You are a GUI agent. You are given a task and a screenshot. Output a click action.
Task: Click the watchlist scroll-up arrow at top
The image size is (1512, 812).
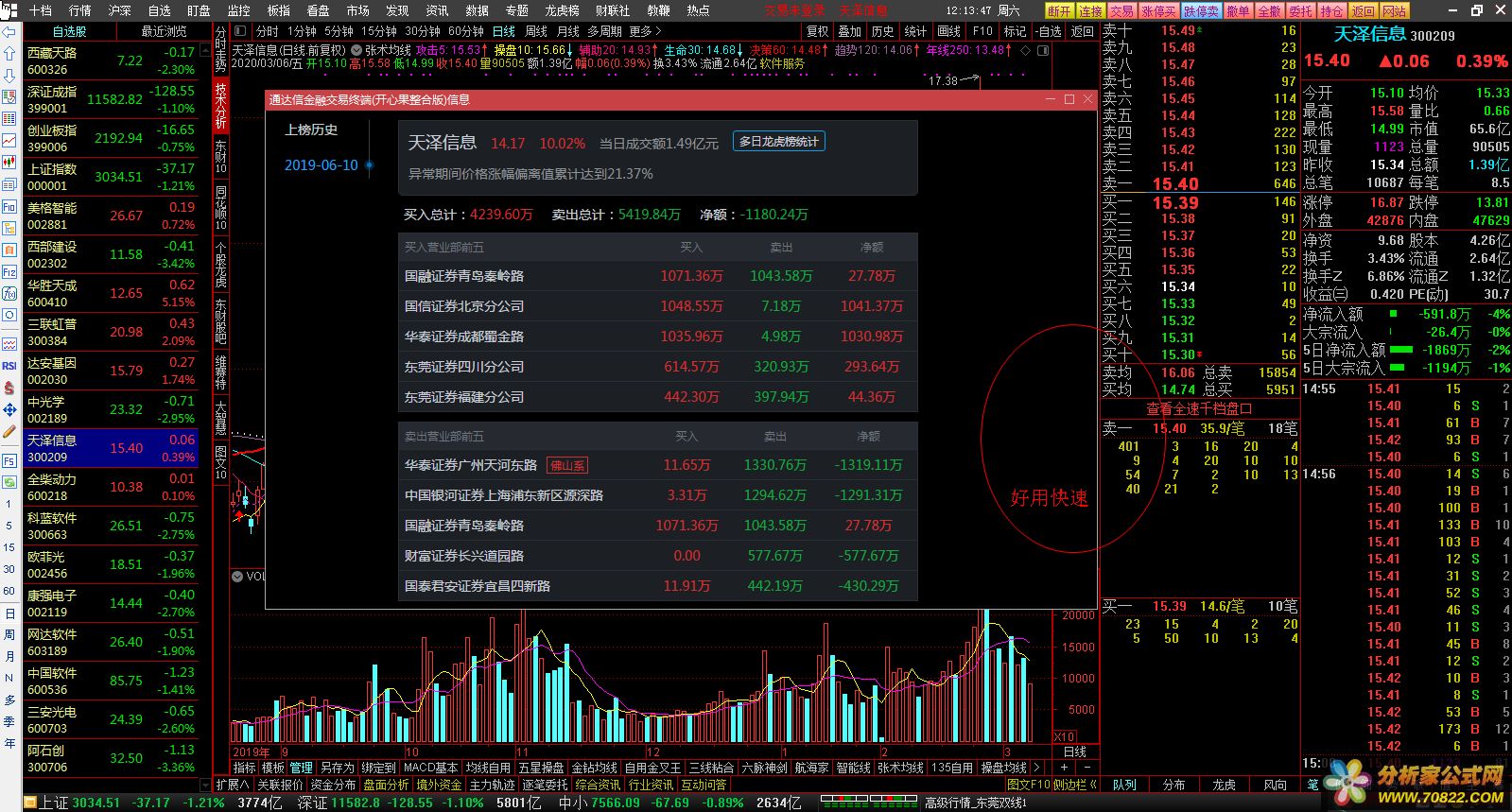[x=206, y=49]
